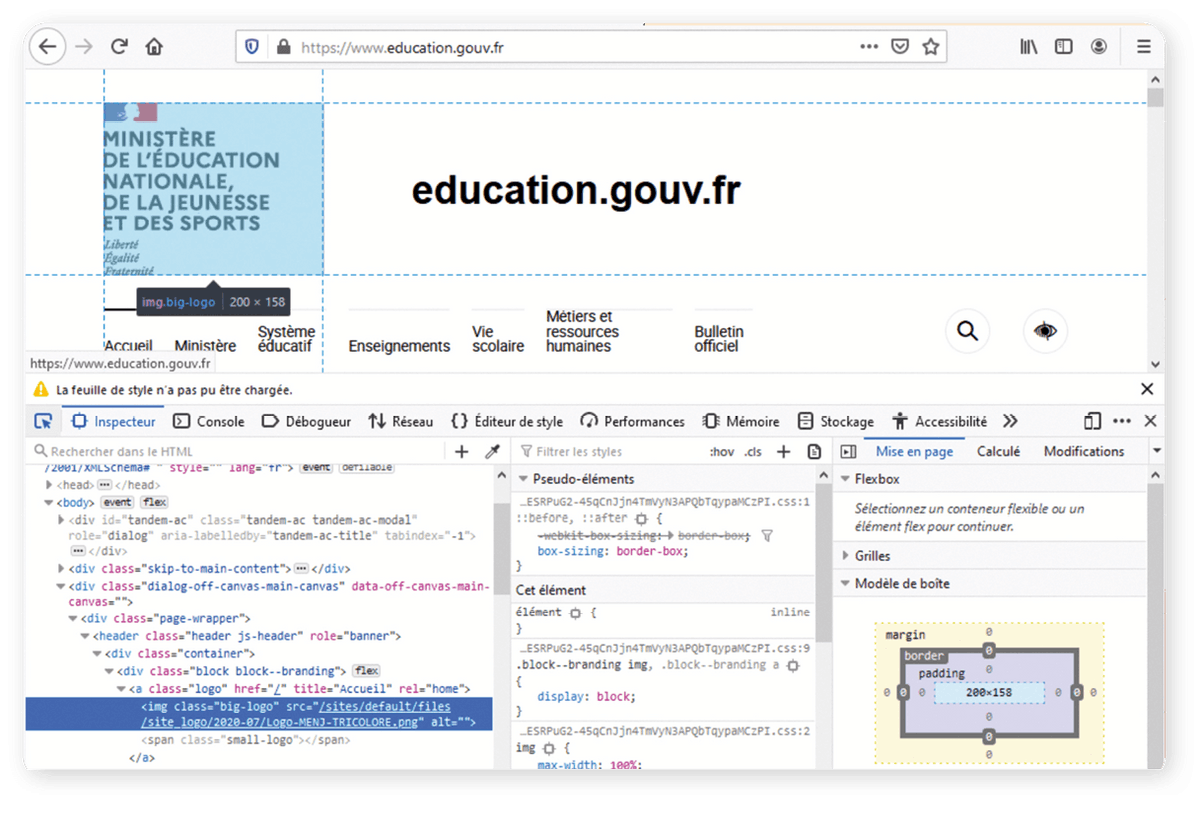Click the accessibility eye icon on the page

[1045, 331]
